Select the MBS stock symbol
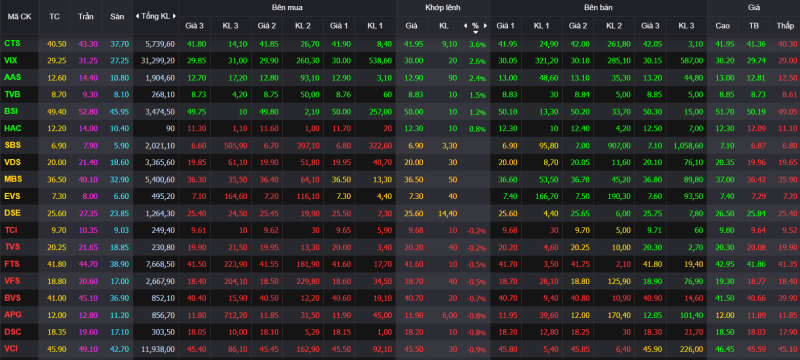800x360 pixels. 12,179
